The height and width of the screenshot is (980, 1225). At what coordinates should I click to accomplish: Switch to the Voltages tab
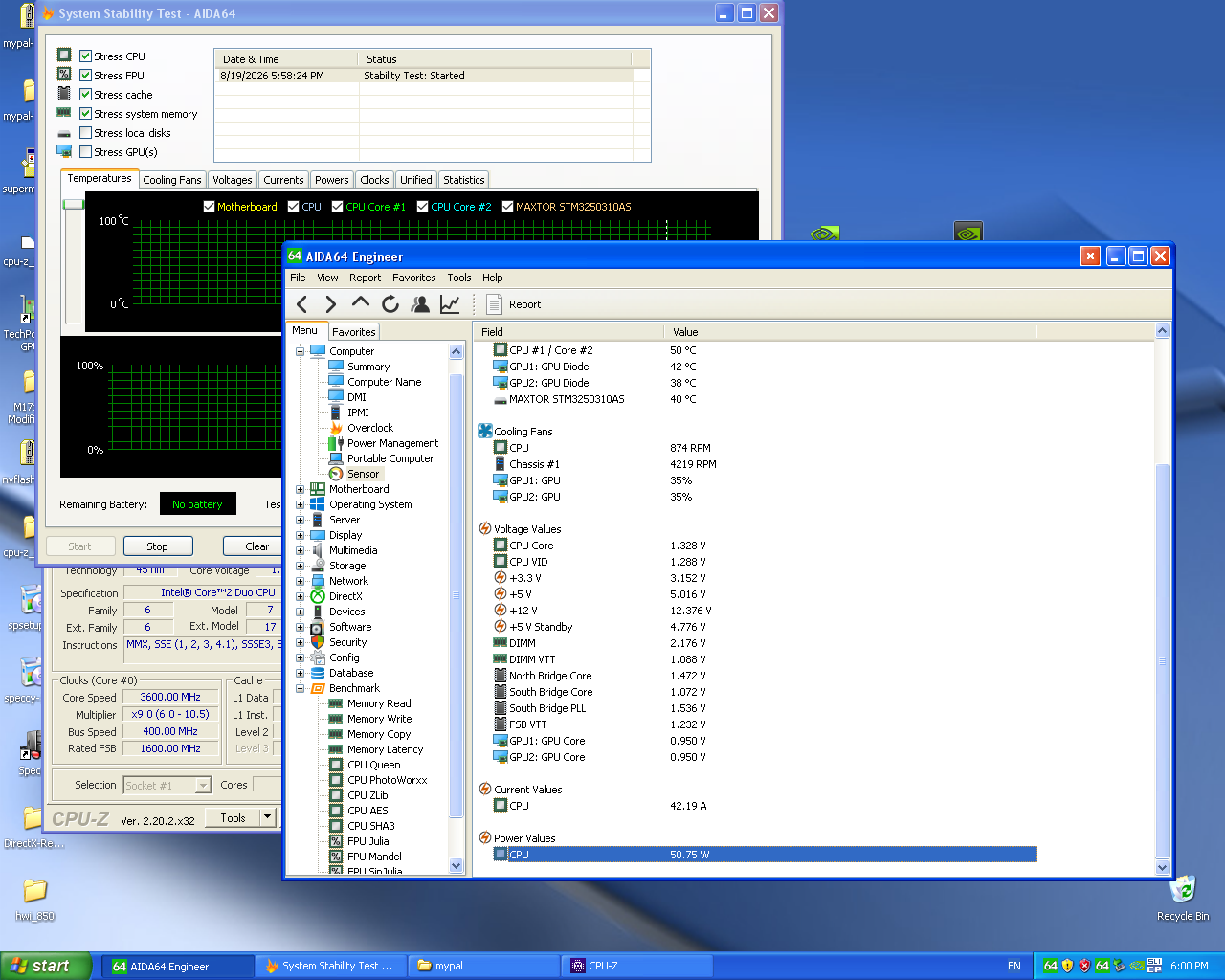233,180
